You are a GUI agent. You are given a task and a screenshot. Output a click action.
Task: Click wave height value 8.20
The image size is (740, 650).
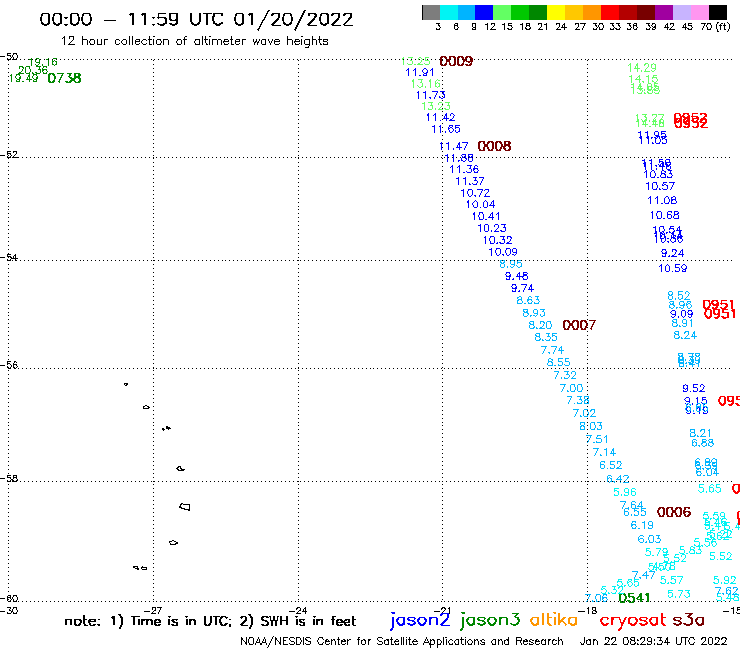click(x=540, y=325)
